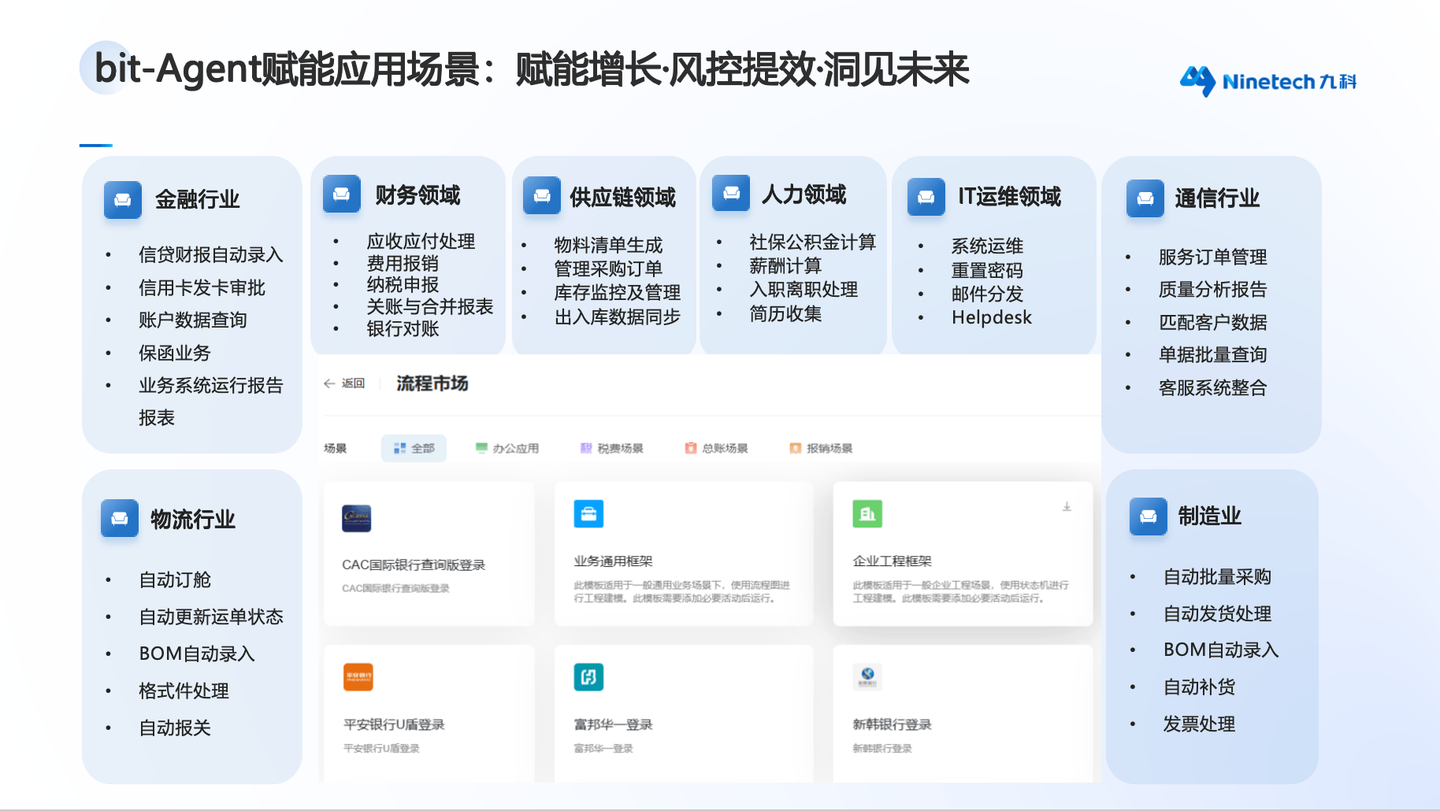Image resolution: width=1440 pixels, height=811 pixels.
Task: Download the 企业工程框架 template via download icon
Action: (1067, 509)
